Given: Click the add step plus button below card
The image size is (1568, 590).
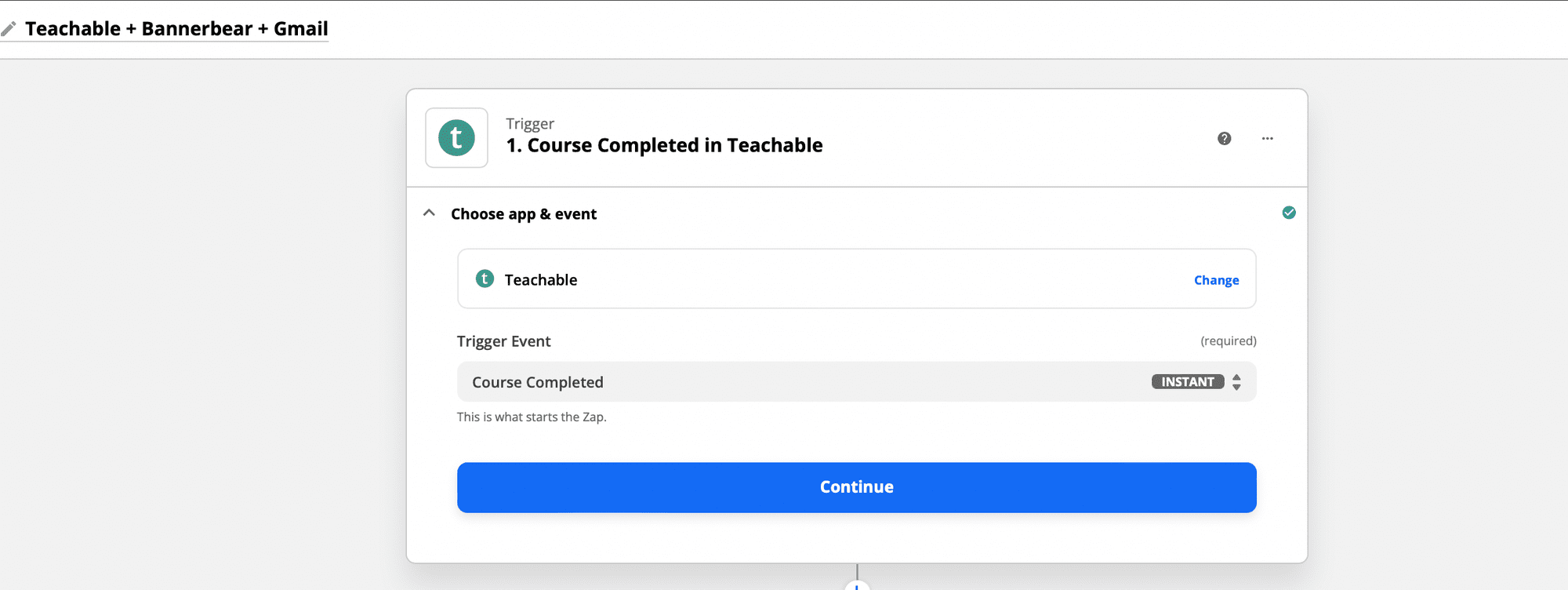Looking at the screenshot, I should [857, 585].
